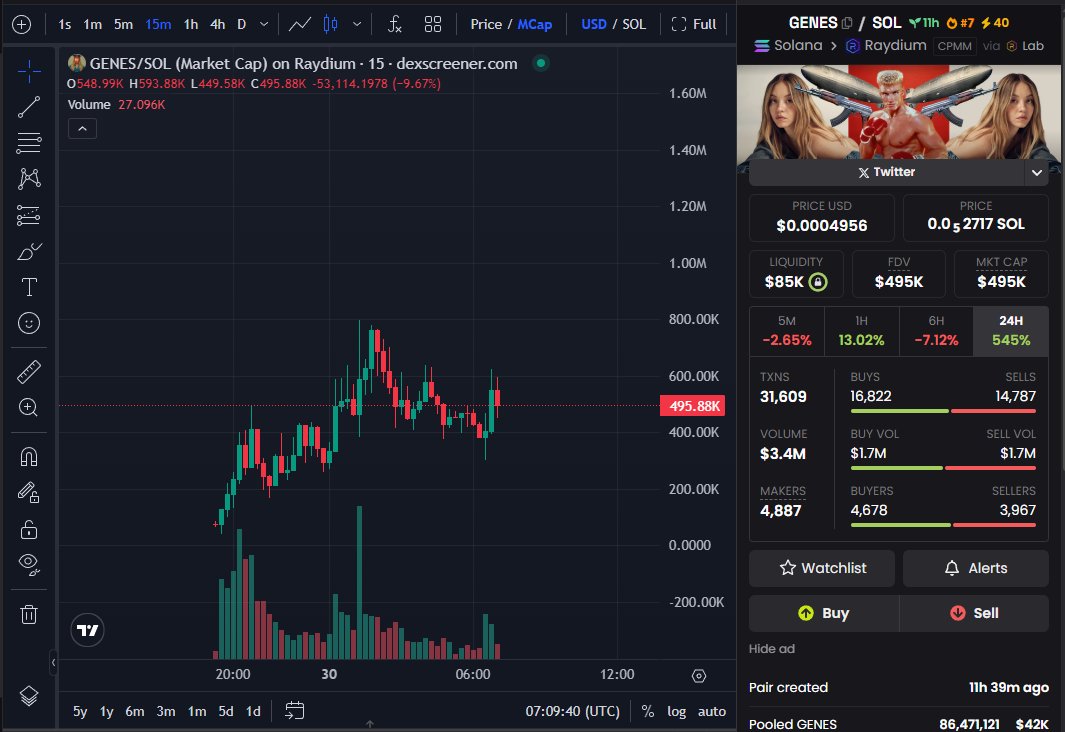The image size is (1065, 732).
Task: Toggle auto scale
Action: click(712, 711)
